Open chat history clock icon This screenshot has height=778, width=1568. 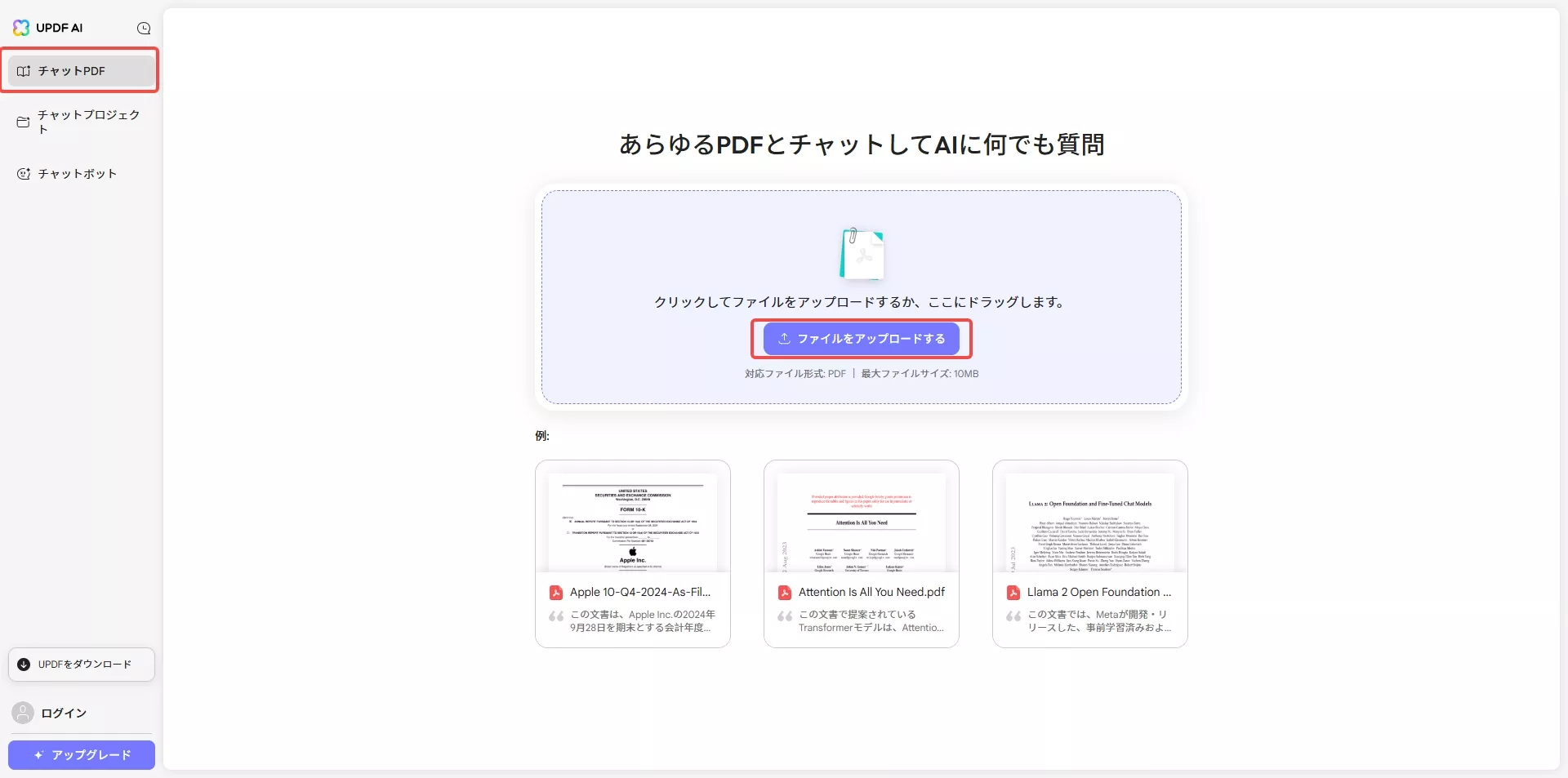tap(144, 29)
